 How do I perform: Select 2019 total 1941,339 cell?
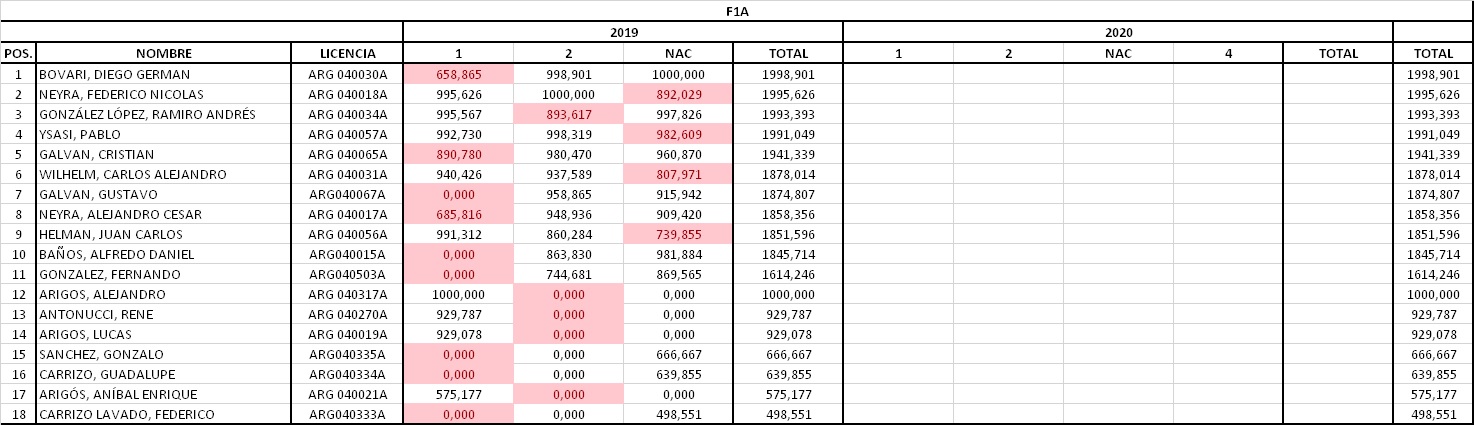point(788,155)
